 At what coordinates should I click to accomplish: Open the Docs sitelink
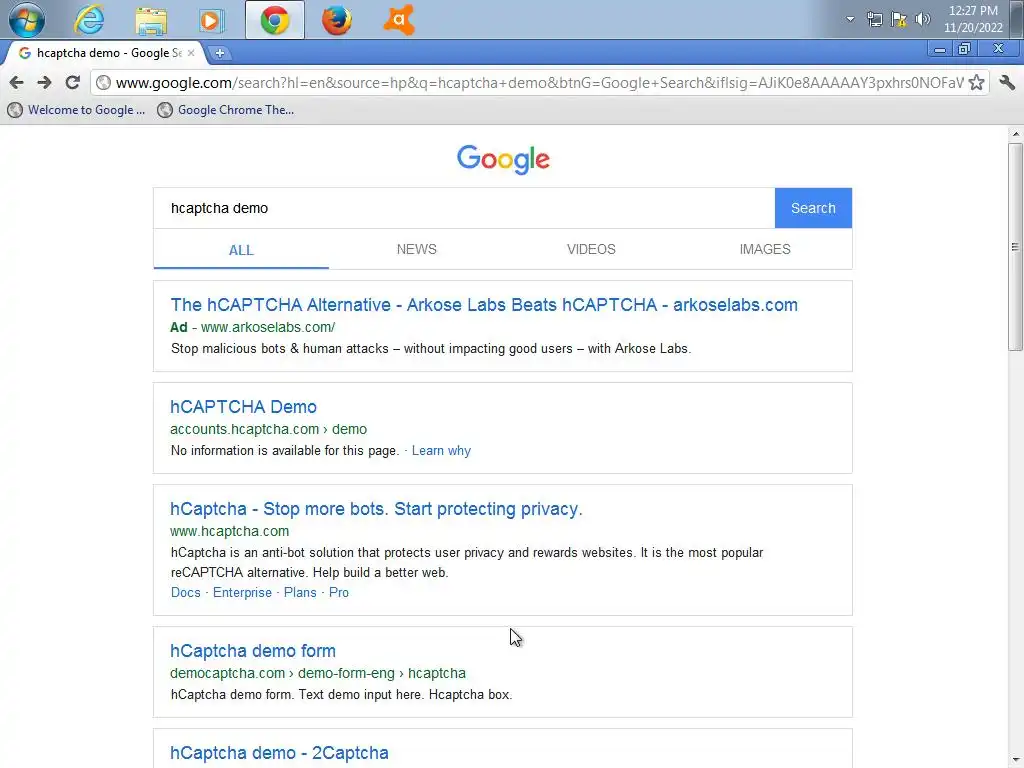[185, 592]
